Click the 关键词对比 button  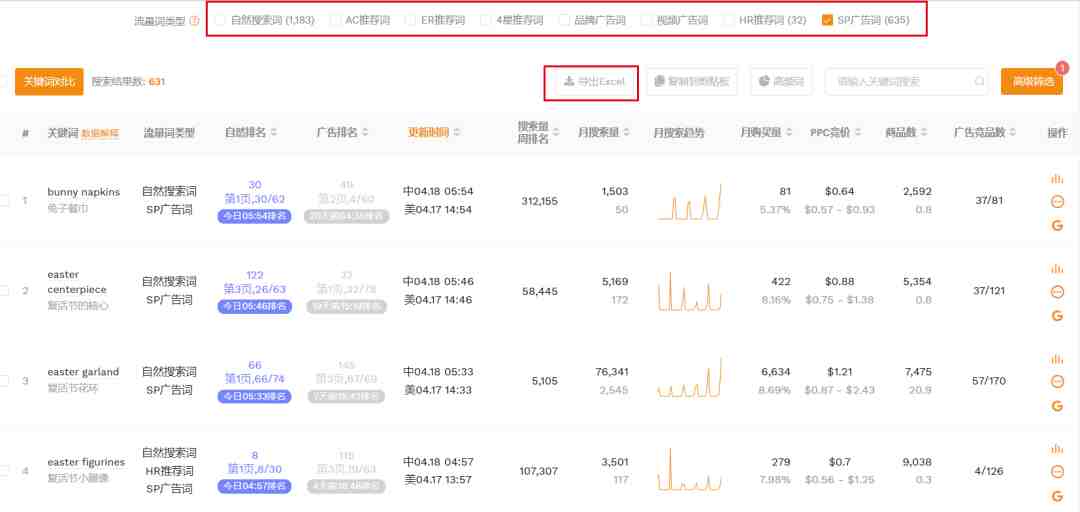pos(49,81)
